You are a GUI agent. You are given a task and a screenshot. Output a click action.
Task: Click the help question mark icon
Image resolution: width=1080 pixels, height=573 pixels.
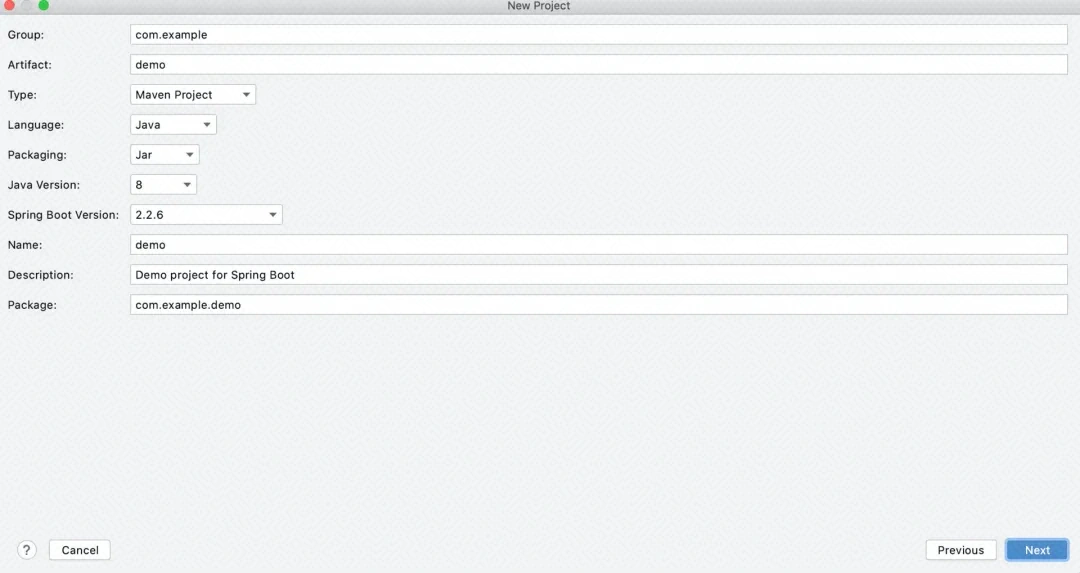pos(26,550)
